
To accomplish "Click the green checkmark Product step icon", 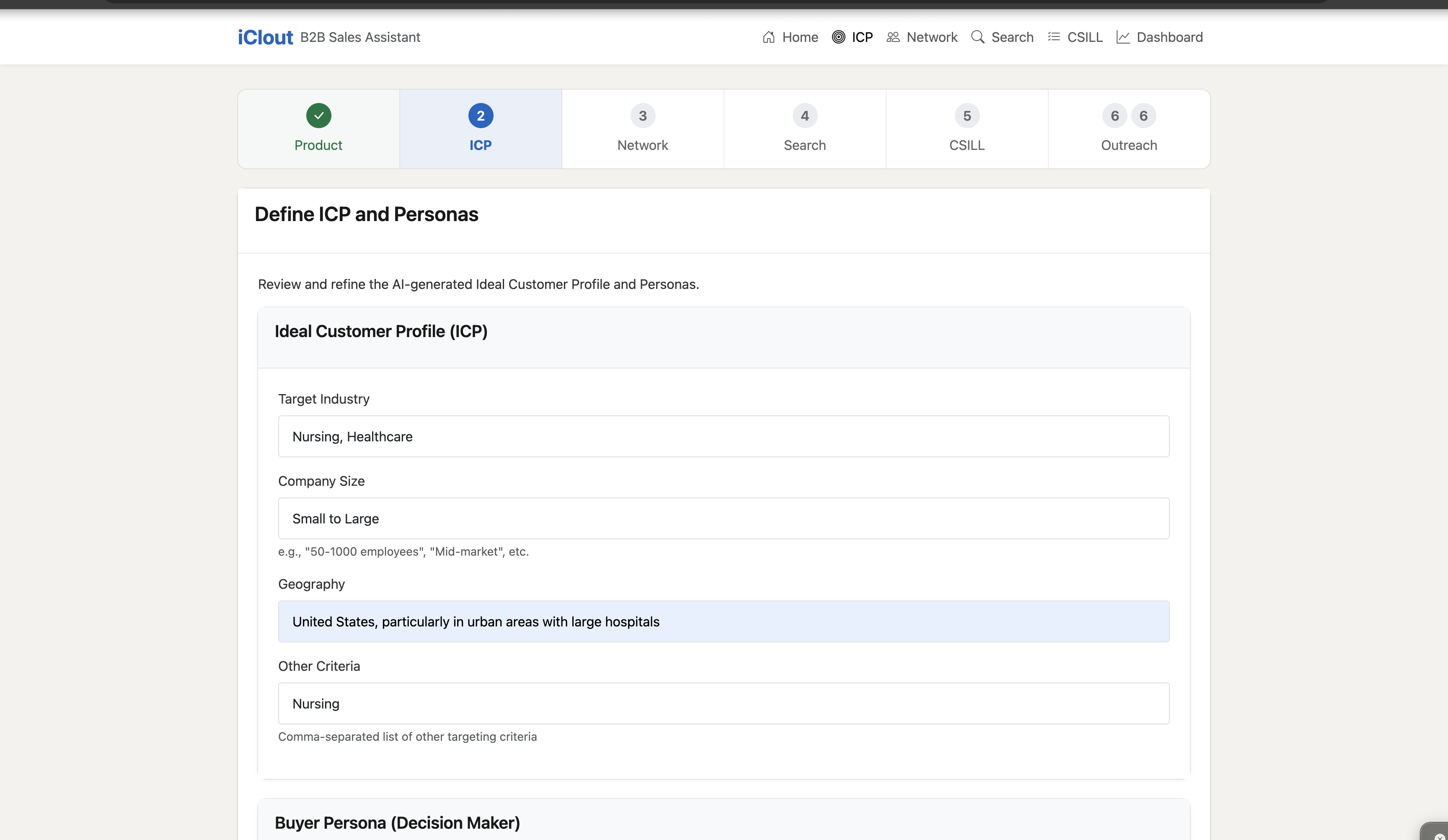I will [318, 116].
